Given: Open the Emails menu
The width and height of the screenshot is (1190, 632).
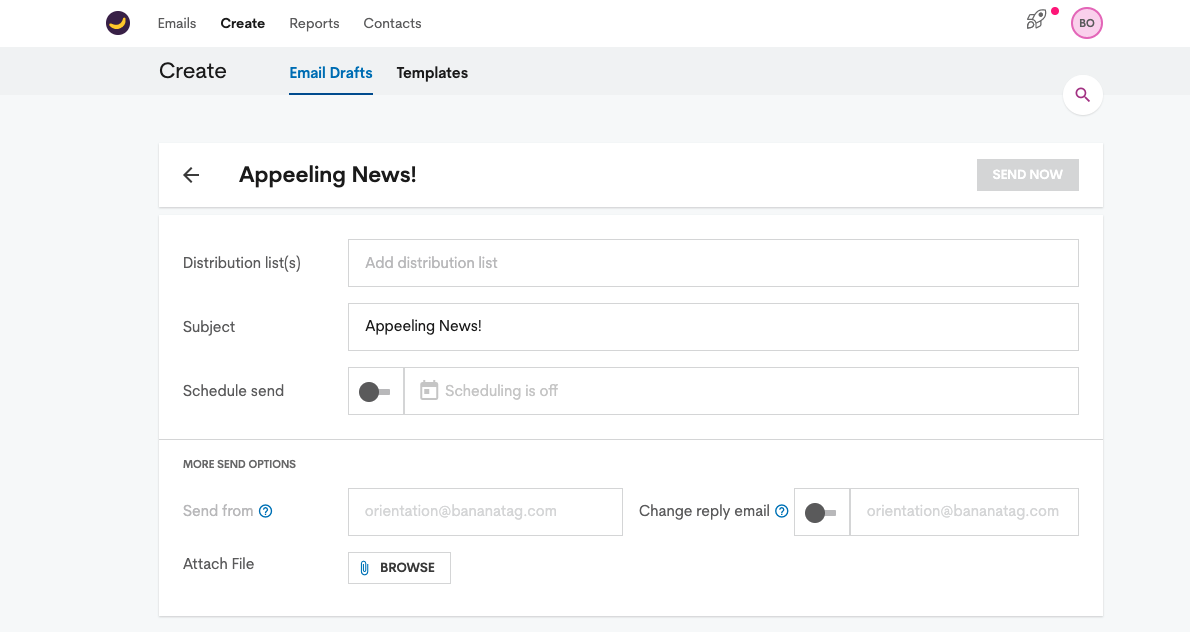Looking at the screenshot, I should click(x=177, y=24).
